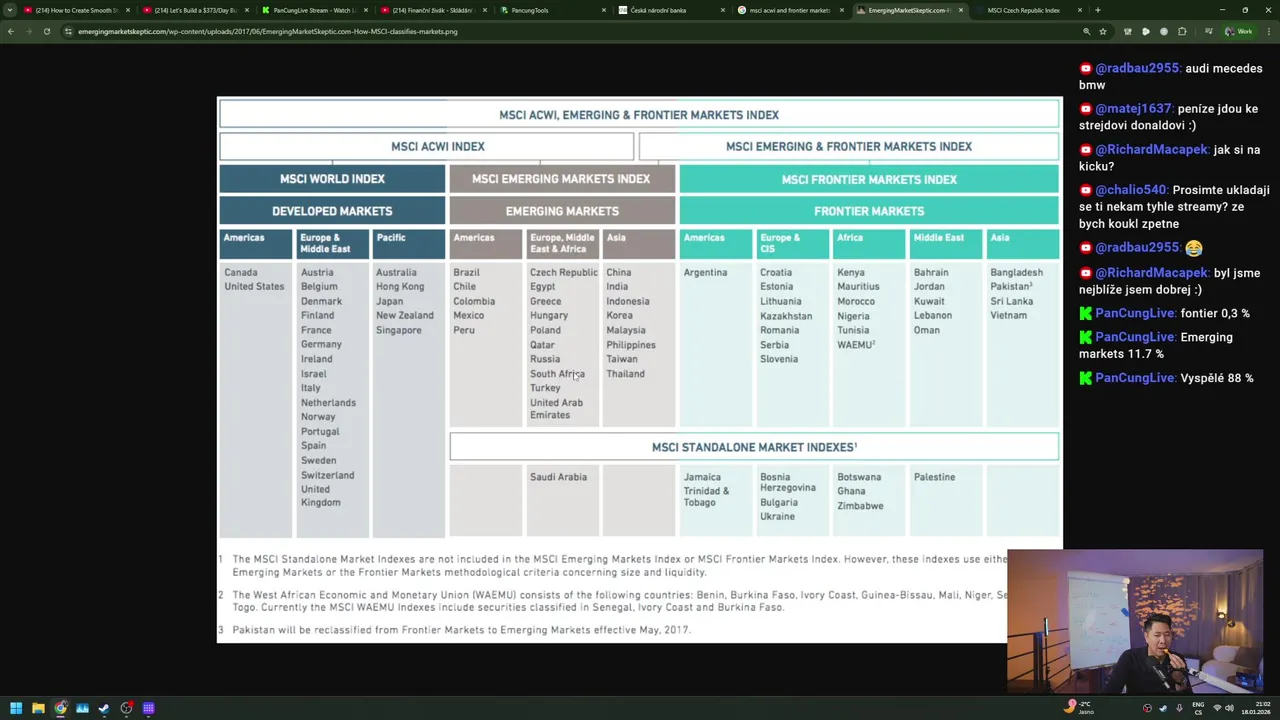Screen dimensions: 1280x720
Task: Click the @radbau2955 audi mecedes bmw message
Action: [x=1170, y=77]
